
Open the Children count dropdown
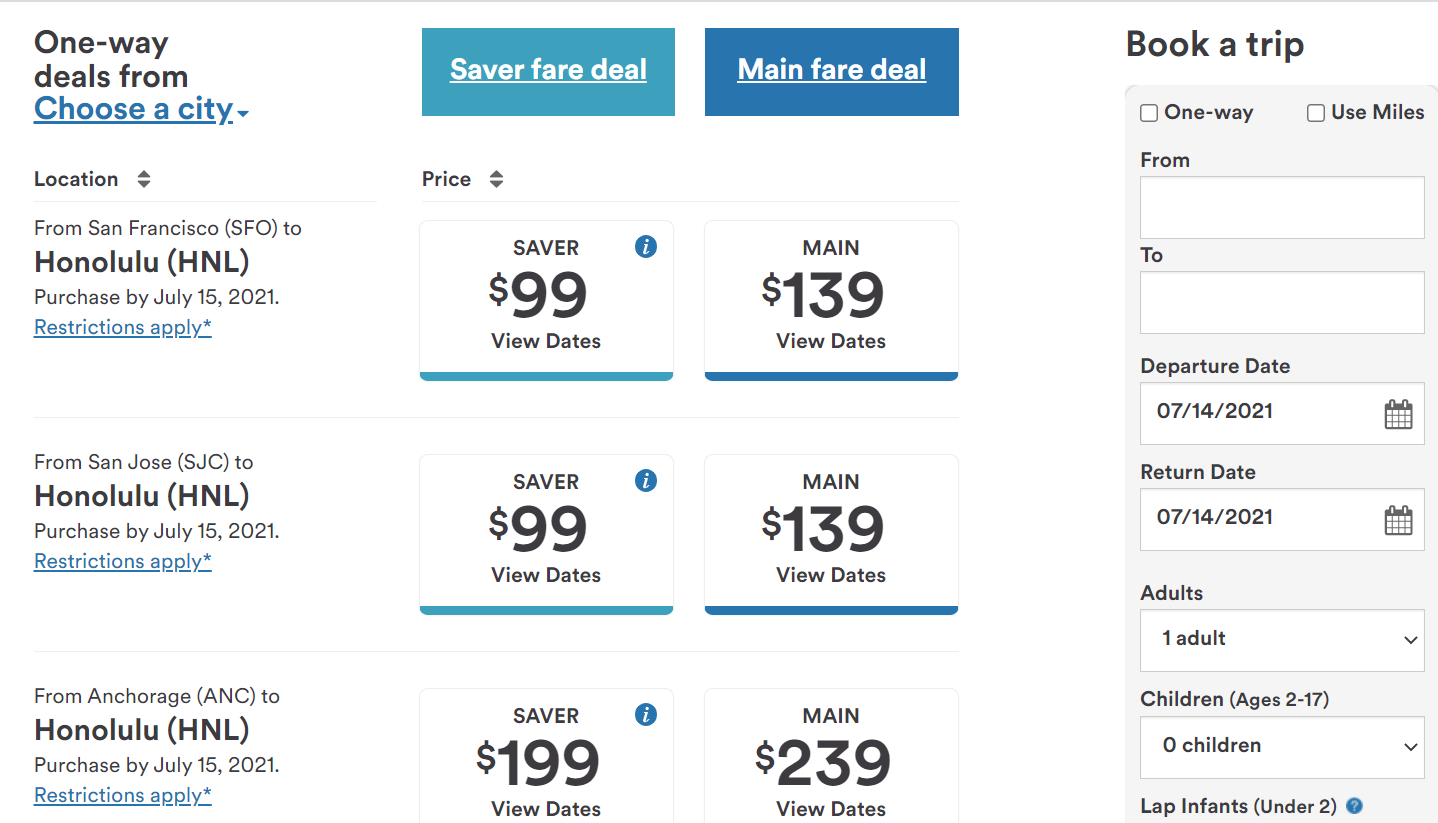[x=1282, y=746]
